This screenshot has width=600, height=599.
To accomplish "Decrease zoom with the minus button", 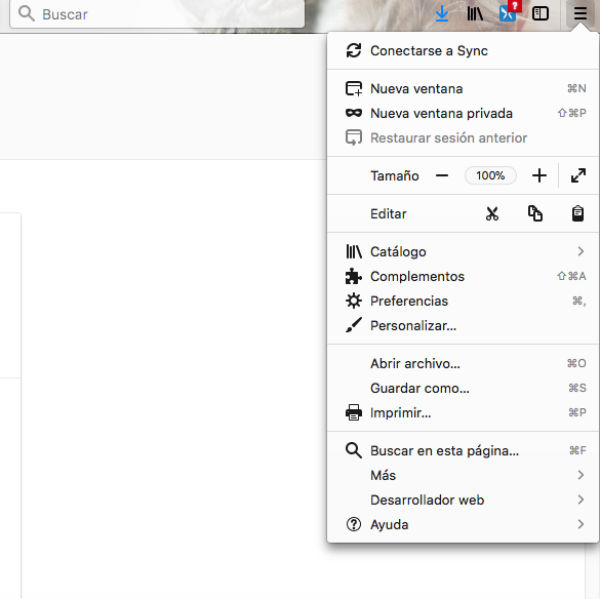I will [x=442, y=176].
